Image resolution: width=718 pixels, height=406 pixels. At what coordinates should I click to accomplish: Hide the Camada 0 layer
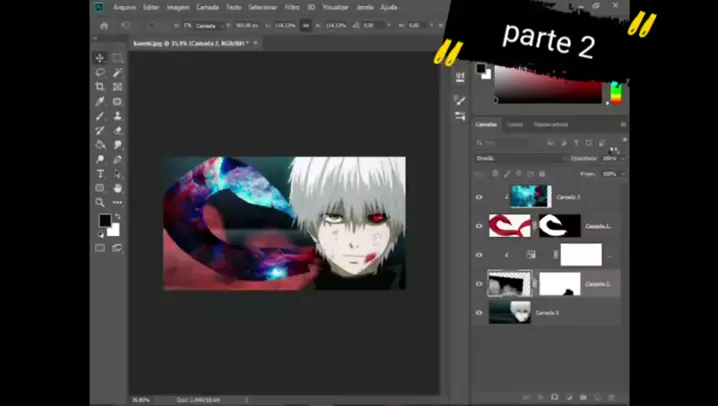point(479,313)
